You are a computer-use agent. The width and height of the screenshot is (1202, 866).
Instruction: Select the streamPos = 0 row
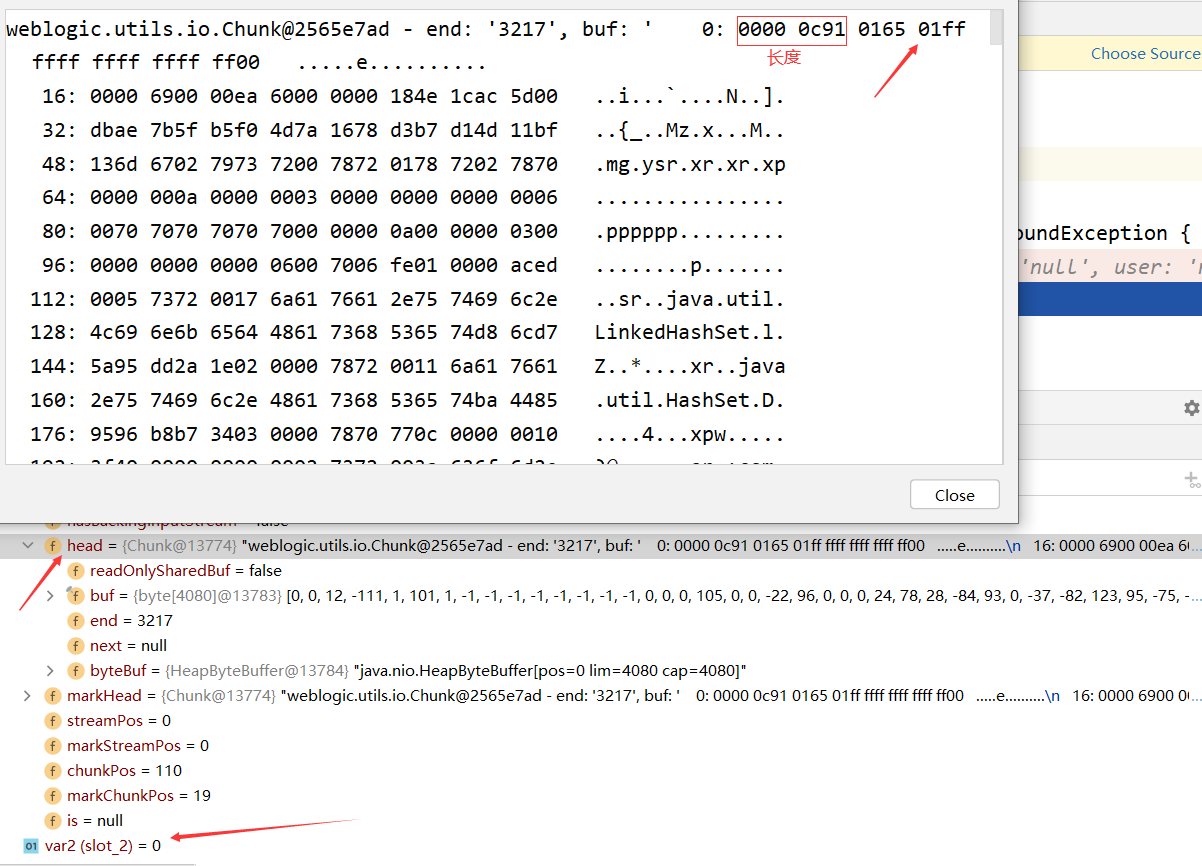(601, 721)
